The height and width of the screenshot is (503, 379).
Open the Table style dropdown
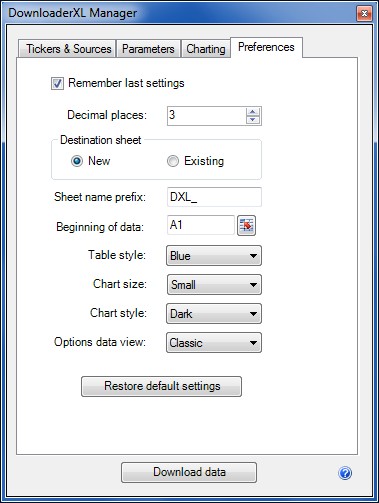tap(214, 256)
